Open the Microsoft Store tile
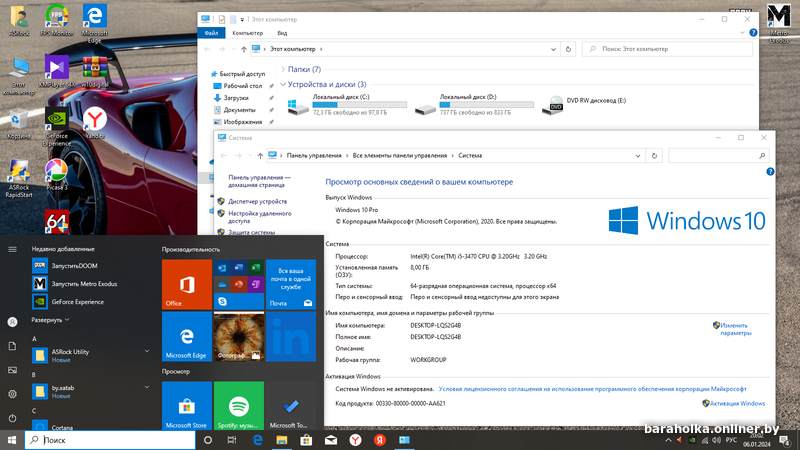The height and width of the screenshot is (450, 800). [x=186, y=405]
